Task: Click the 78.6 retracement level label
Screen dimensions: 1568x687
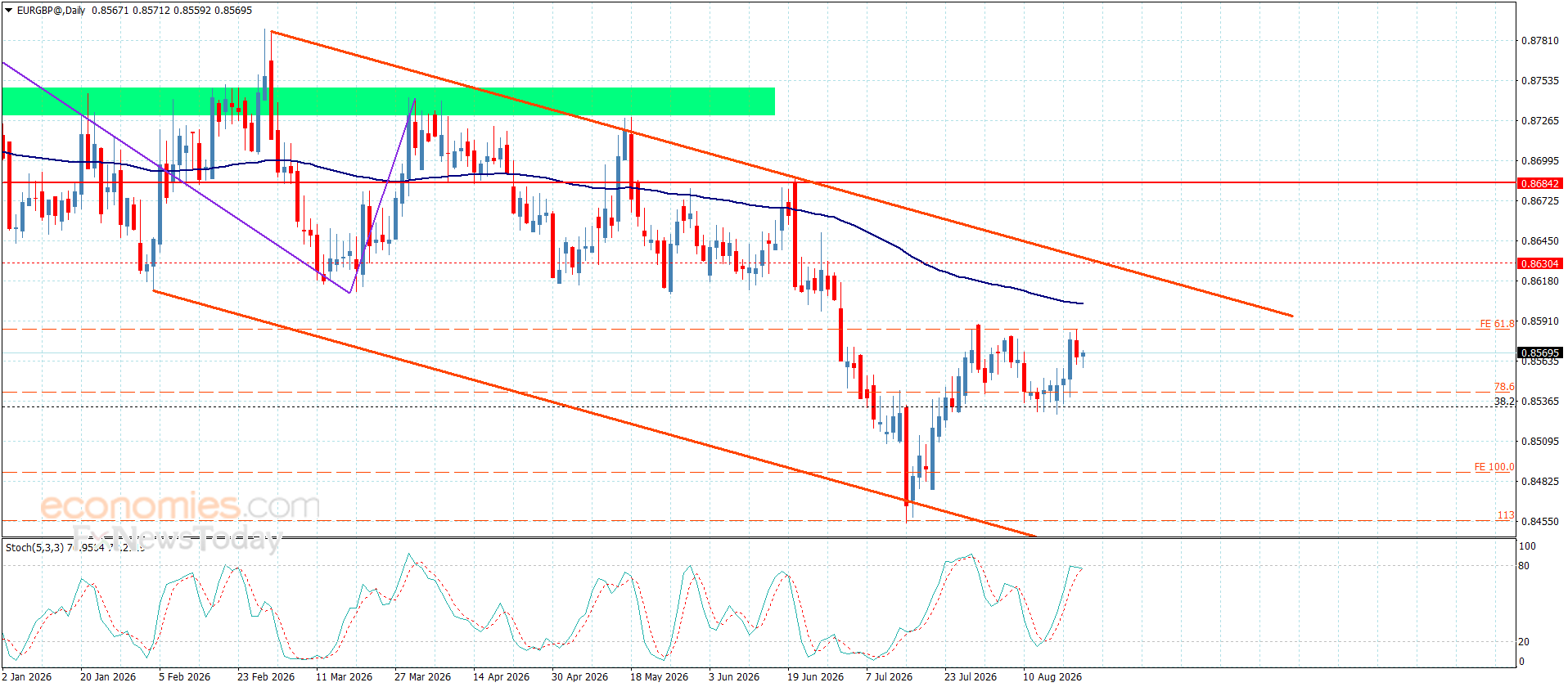Action: click(1504, 387)
